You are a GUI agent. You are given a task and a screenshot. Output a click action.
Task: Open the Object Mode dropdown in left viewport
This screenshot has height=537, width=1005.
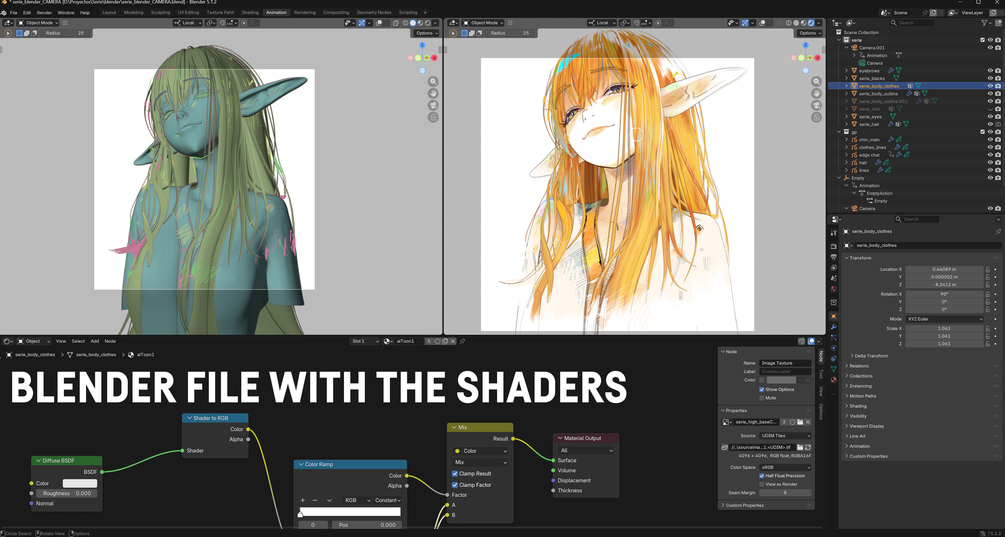[38, 22]
